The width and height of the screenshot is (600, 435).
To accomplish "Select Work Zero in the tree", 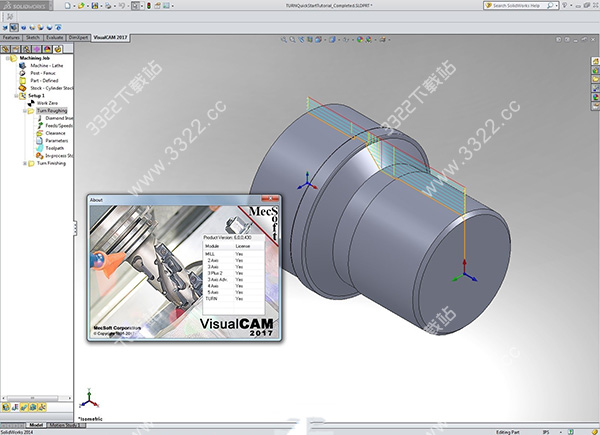I will (x=47, y=103).
